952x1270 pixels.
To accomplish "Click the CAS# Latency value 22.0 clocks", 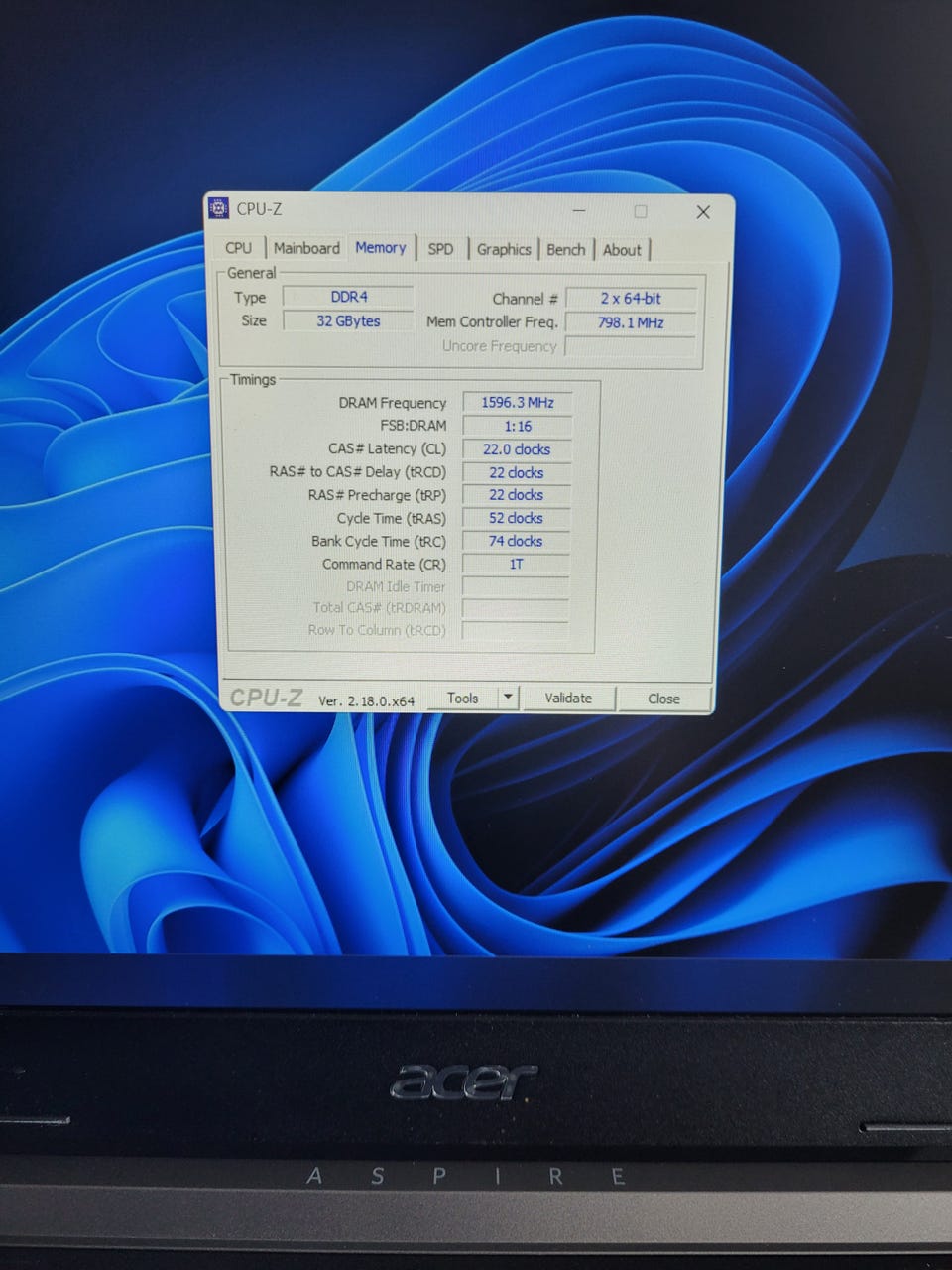I will (517, 448).
